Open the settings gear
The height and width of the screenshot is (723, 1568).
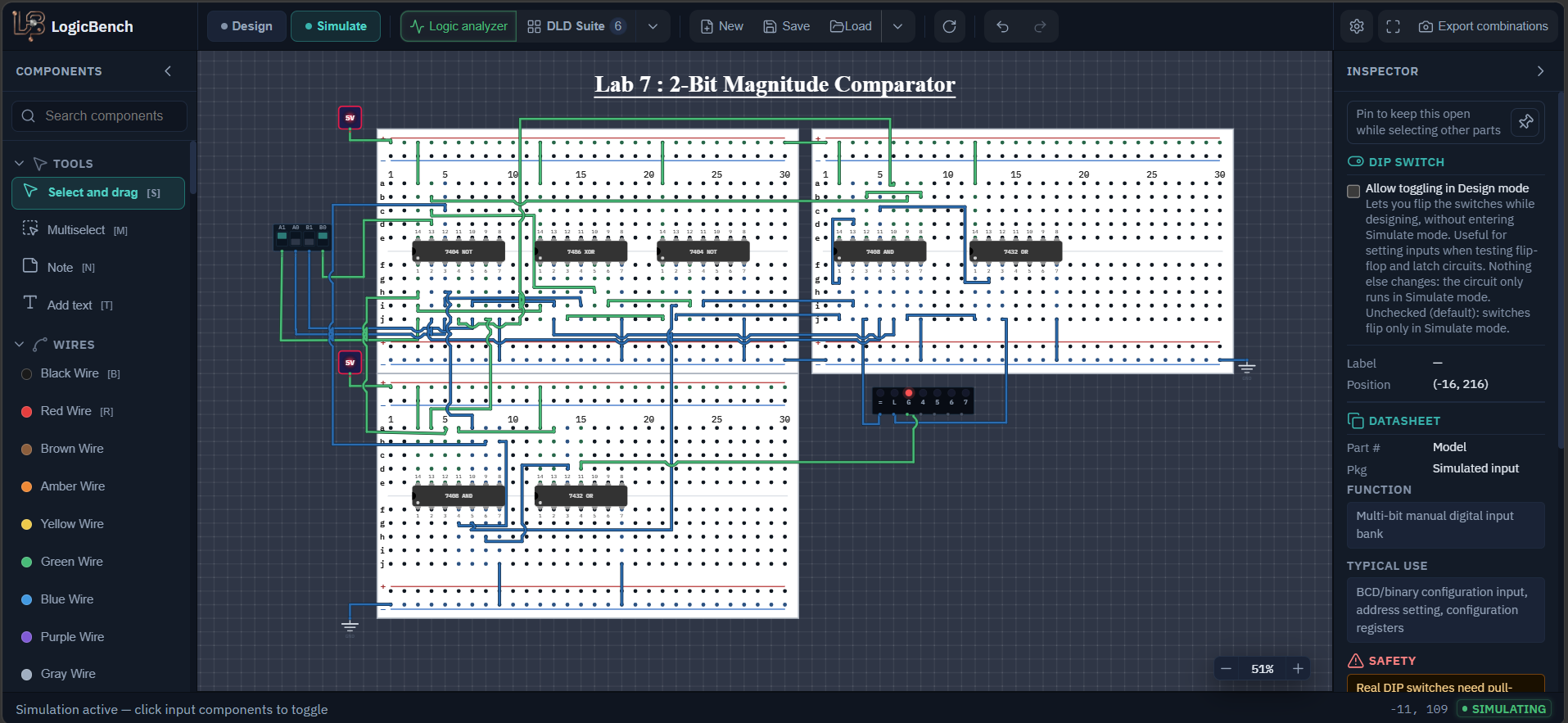[1357, 26]
